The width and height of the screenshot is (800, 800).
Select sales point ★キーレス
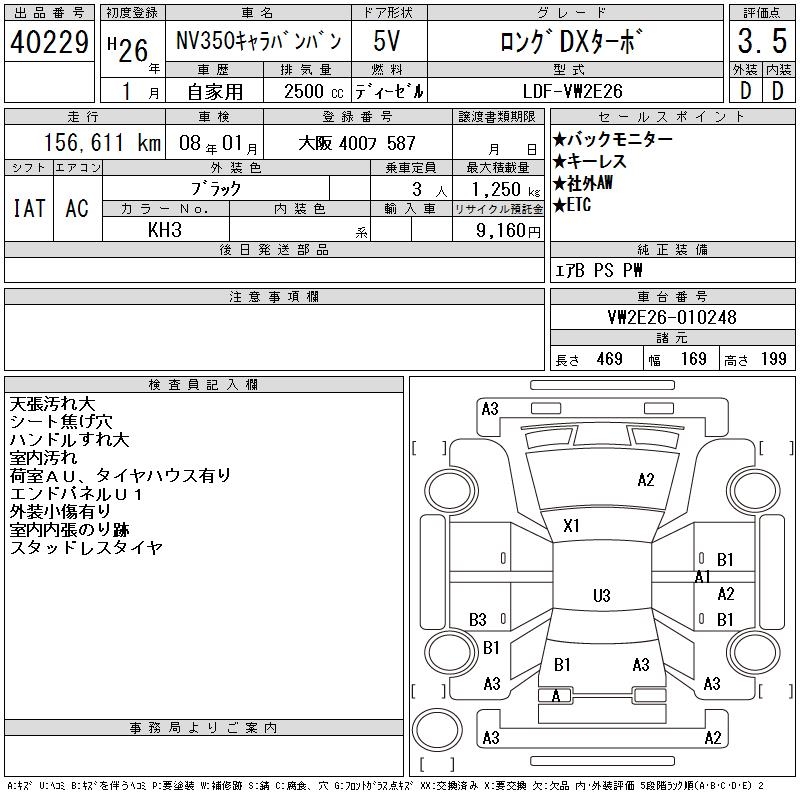(589, 161)
